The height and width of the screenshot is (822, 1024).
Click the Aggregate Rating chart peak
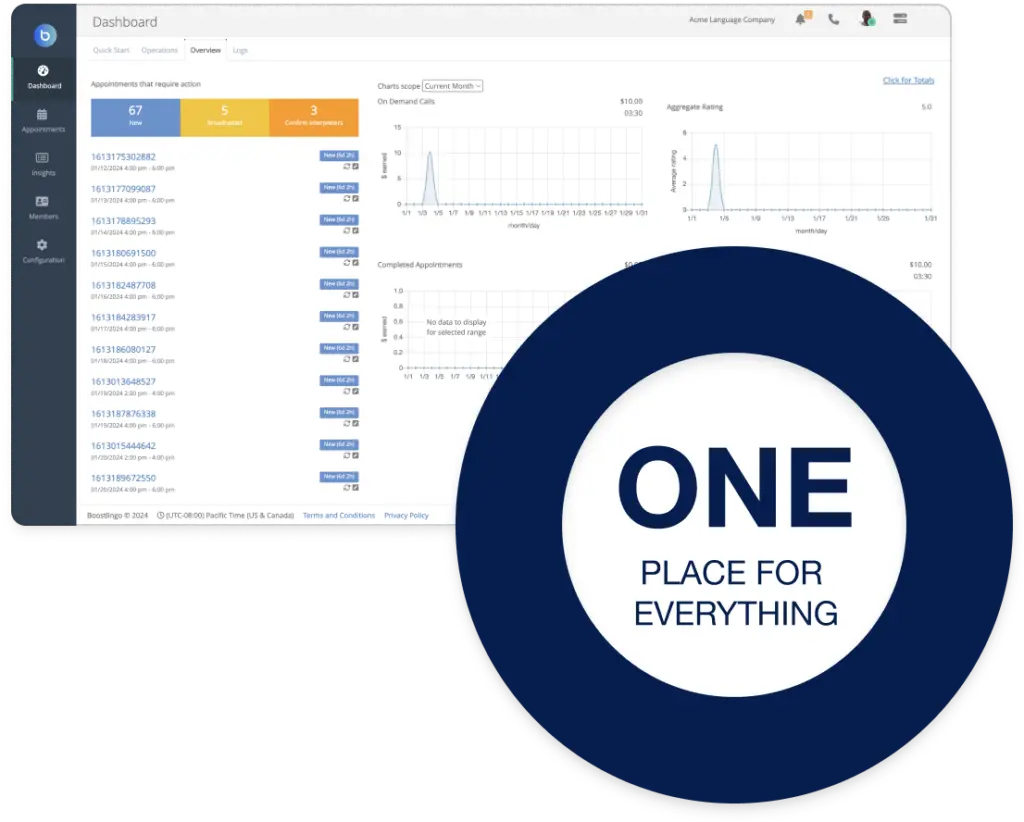(x=716, y=146)
